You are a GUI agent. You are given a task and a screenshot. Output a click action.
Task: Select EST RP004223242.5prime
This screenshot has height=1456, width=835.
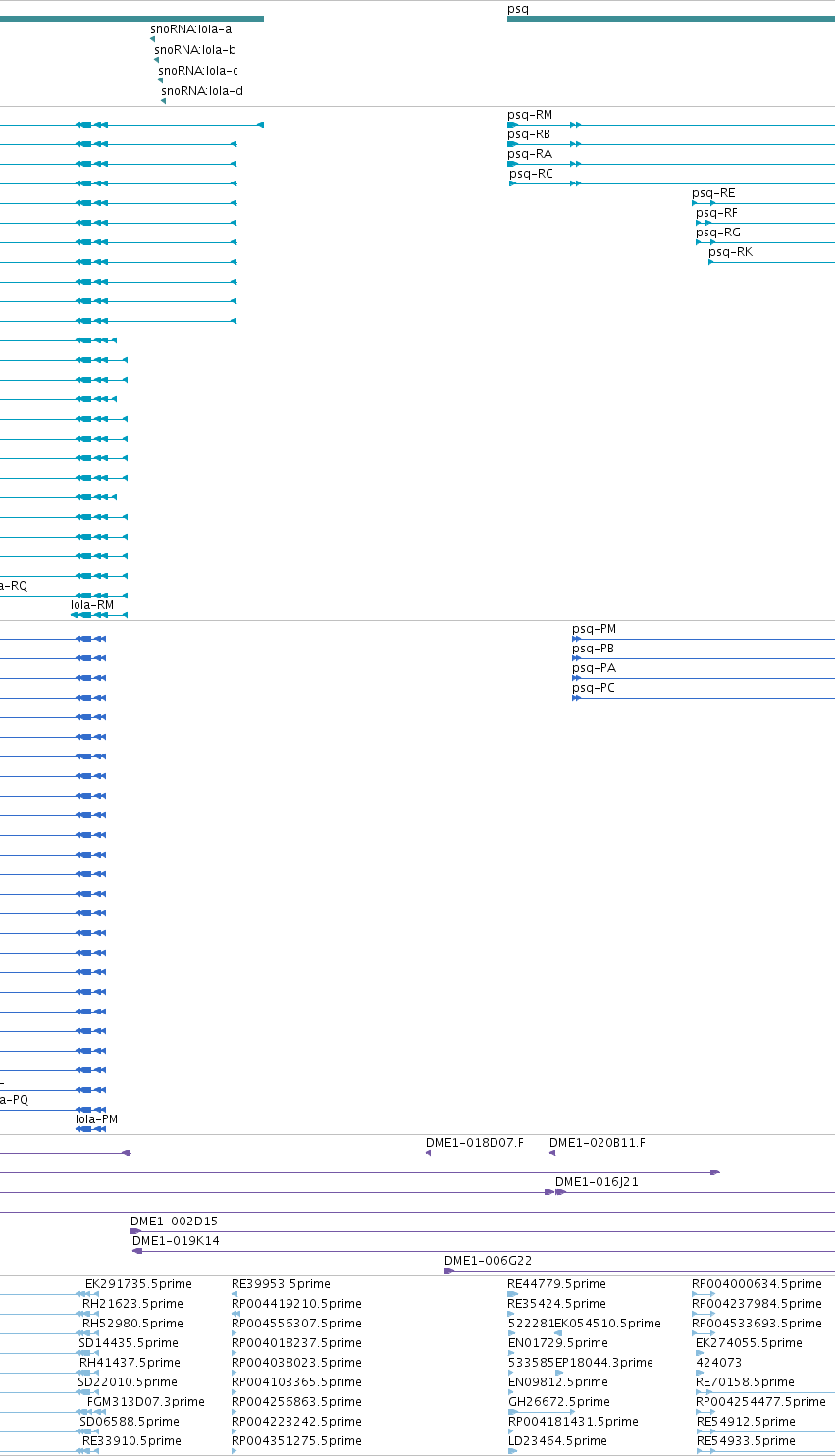(x=296, y=1422)
